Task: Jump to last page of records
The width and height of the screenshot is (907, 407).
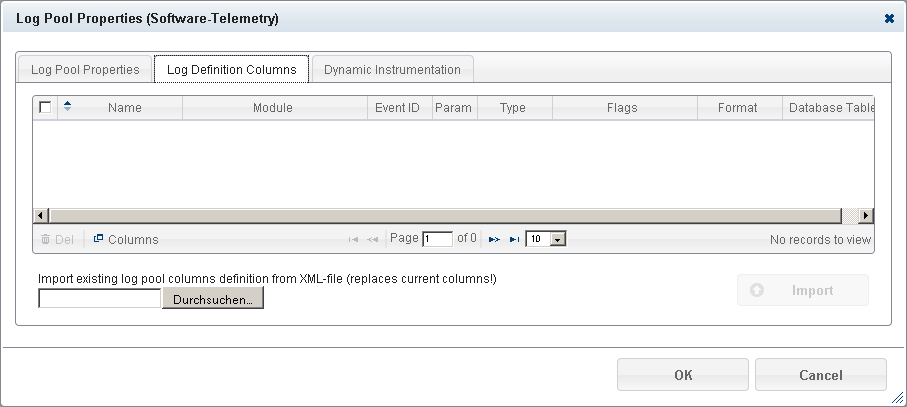Action: (514, 240)
